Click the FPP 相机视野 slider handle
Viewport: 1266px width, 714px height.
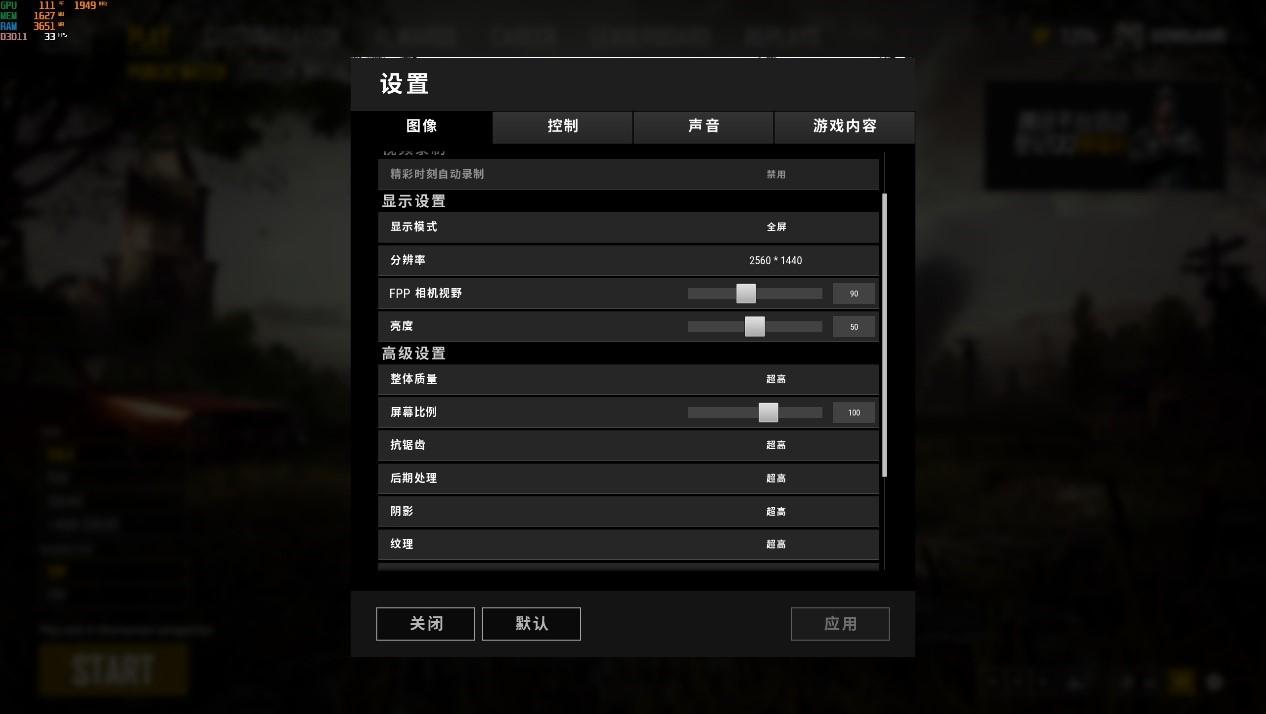[746, 293]
